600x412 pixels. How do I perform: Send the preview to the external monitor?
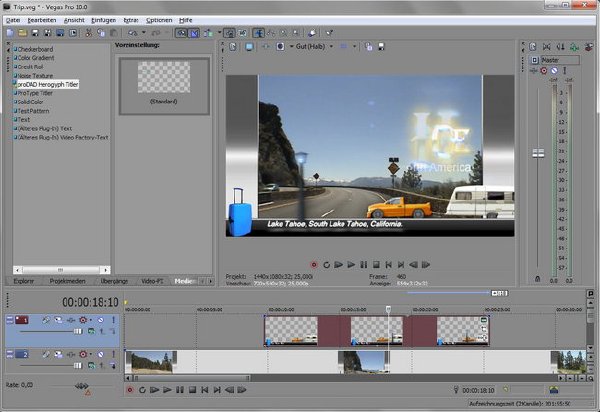(x=249, y=47)
